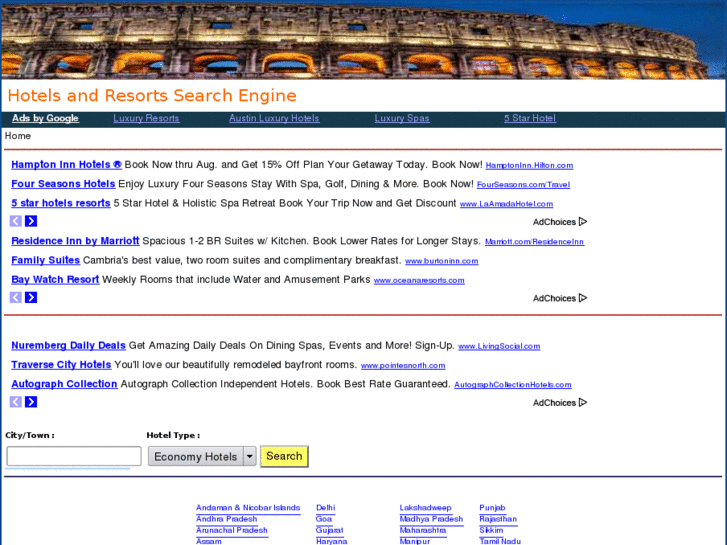The image size is (727, 545).
Task: Open Sikkim state link
Action: [491, 530]
